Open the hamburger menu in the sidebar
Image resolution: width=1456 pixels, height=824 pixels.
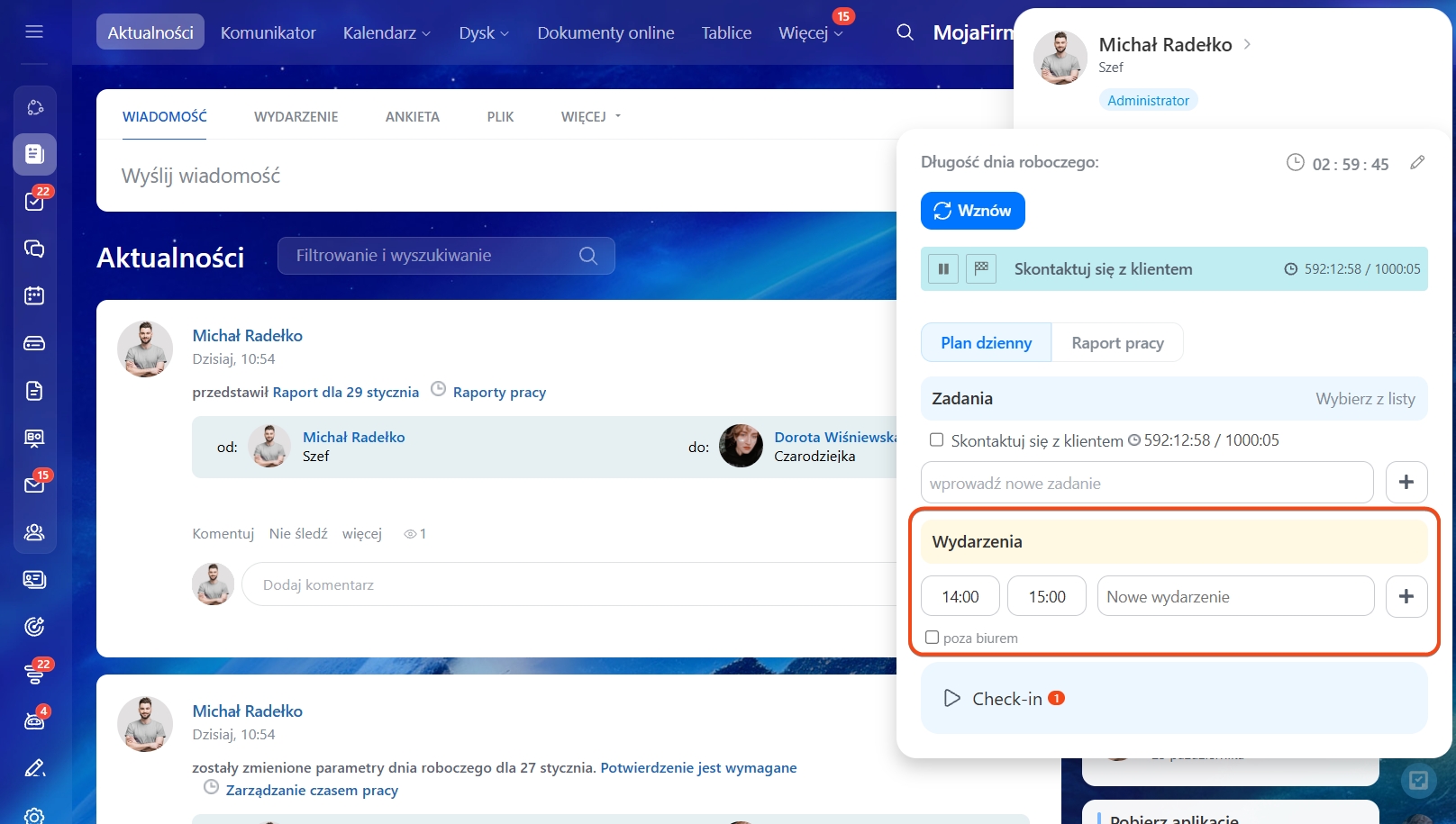34,32
